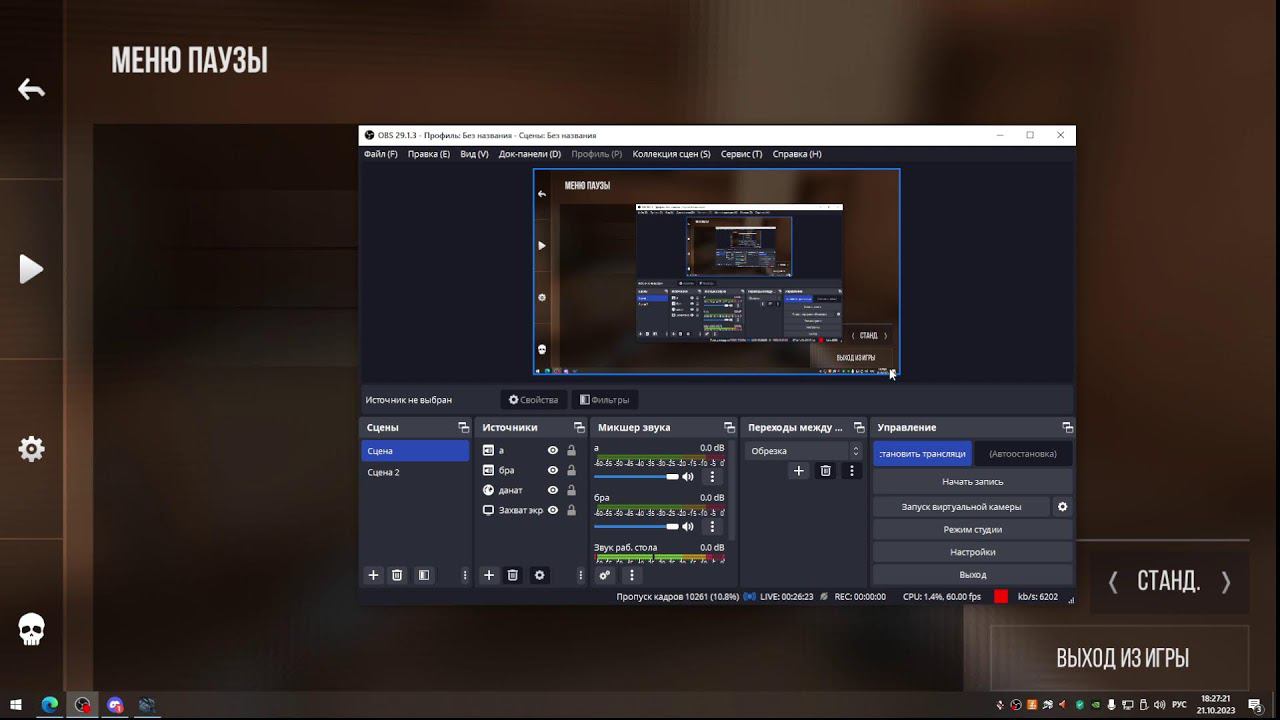Open the Вид menu
The height and width of the screenshot is (720, 1280).
[x=474, y=154]
